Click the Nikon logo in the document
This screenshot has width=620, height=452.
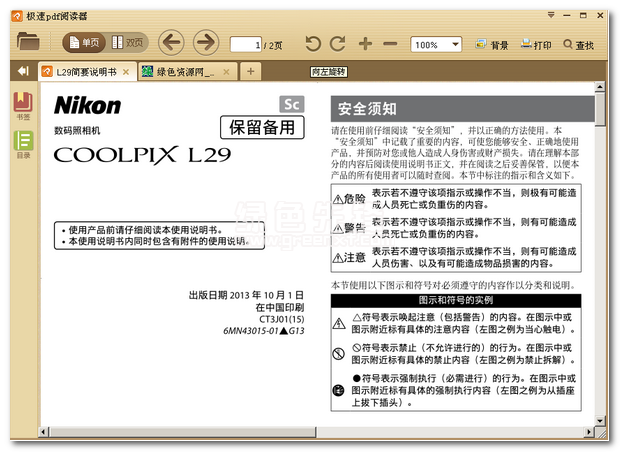[x=87, y=106]
